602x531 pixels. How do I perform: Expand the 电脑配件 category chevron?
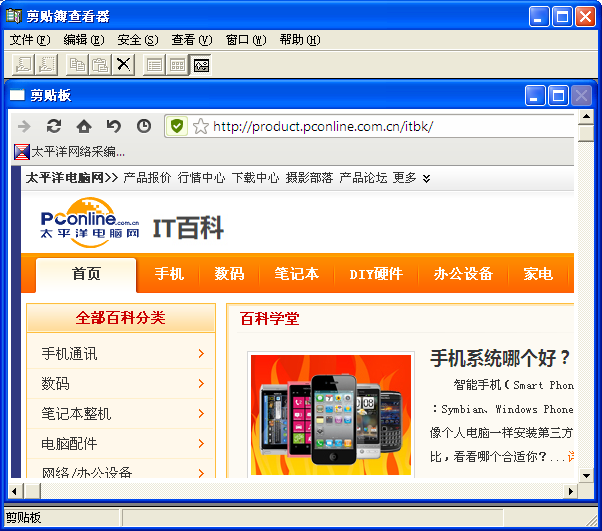pos(201,444)
